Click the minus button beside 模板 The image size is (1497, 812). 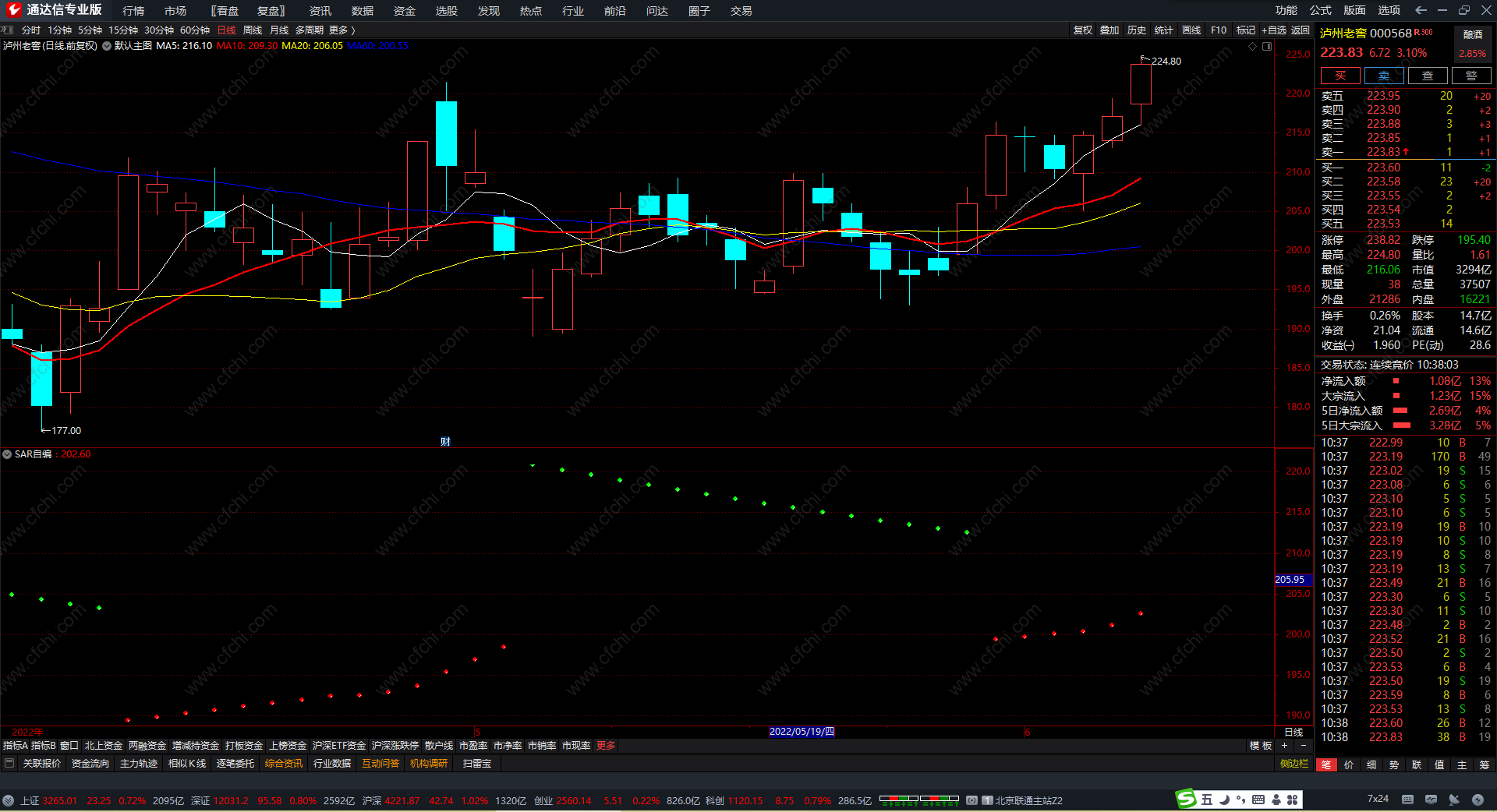pos(1303,746)
